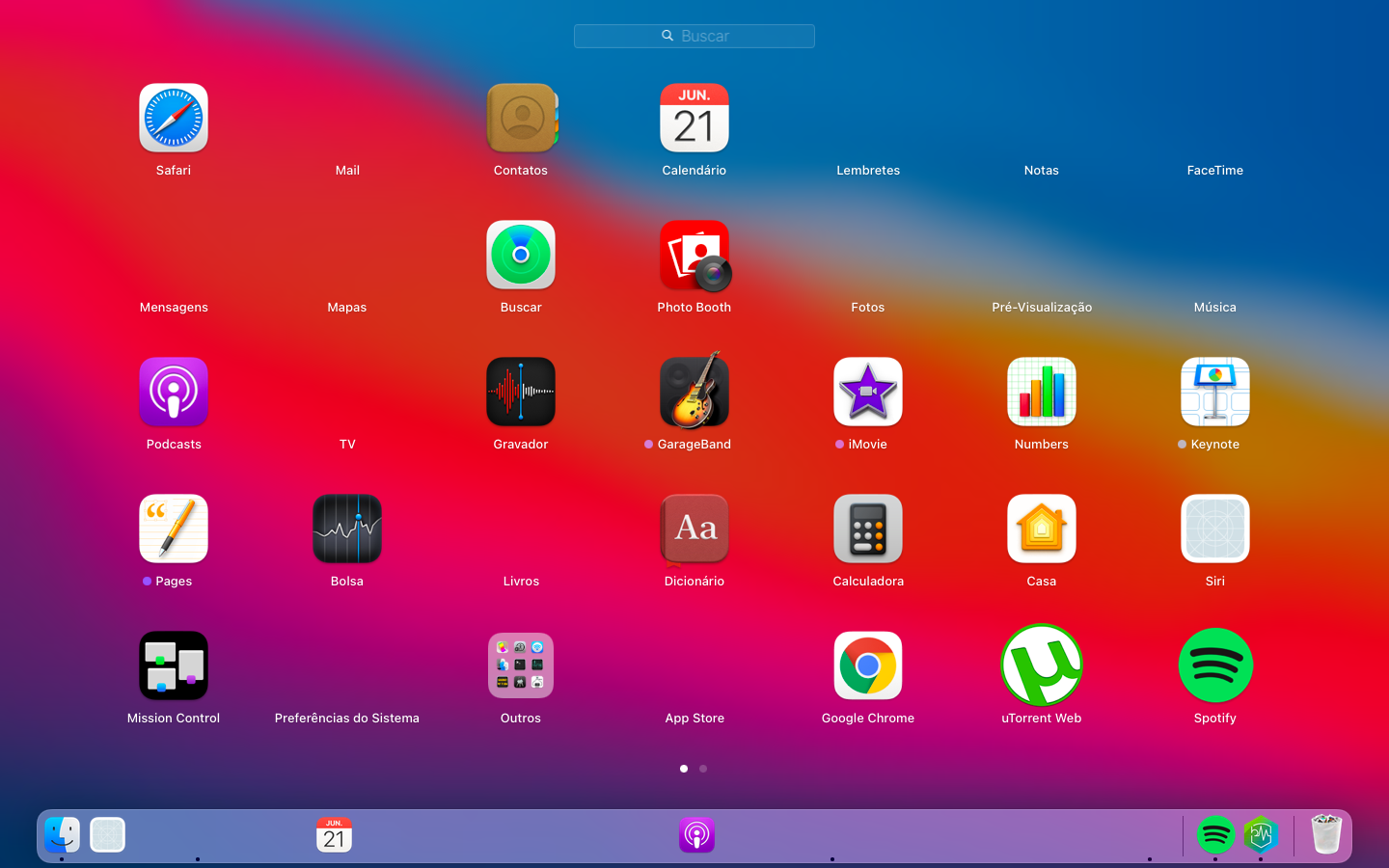Click the Lembretes label
The height and width of the screenshot is (868, 1389).
pos(868,171)
